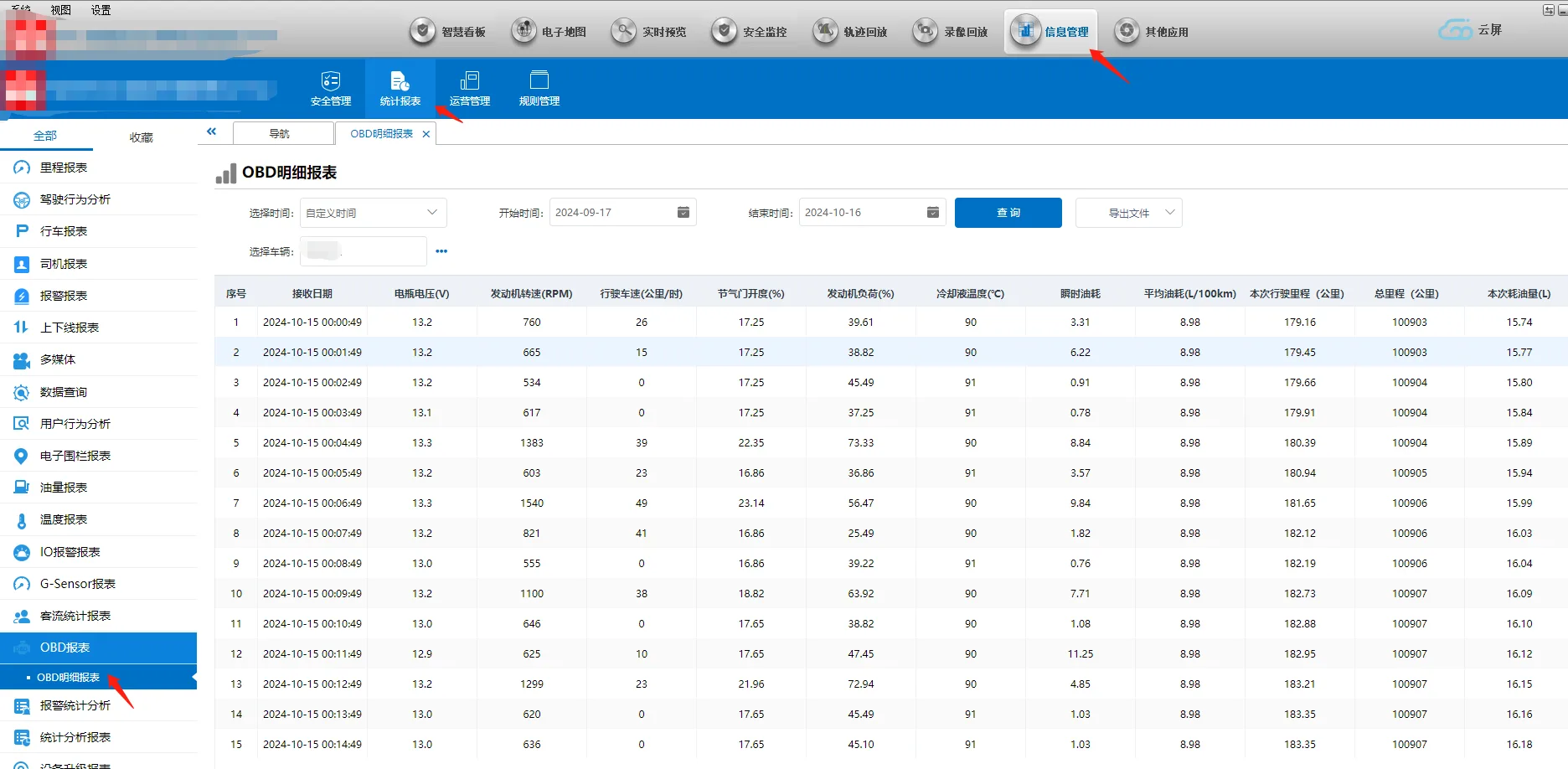Image resolution: width=1568 pixels, height=769 pixels.
Task: Open the 智慧看板 dashboard module
Action: 448,32
